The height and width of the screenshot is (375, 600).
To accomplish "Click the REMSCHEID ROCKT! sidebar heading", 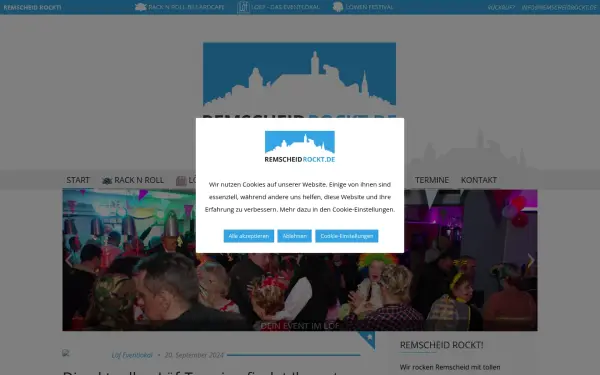I will click(442, 345).
